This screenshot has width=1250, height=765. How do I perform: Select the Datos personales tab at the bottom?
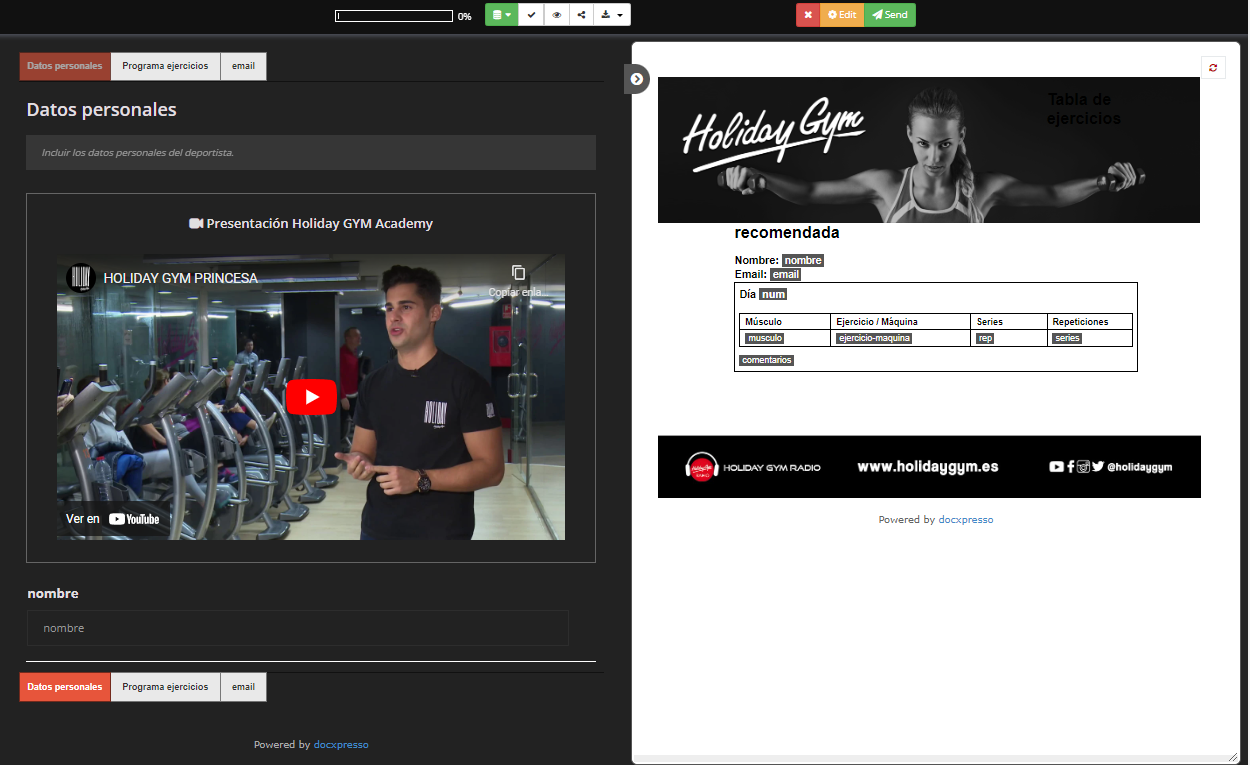pyautogui.click(x=64, y=687)
